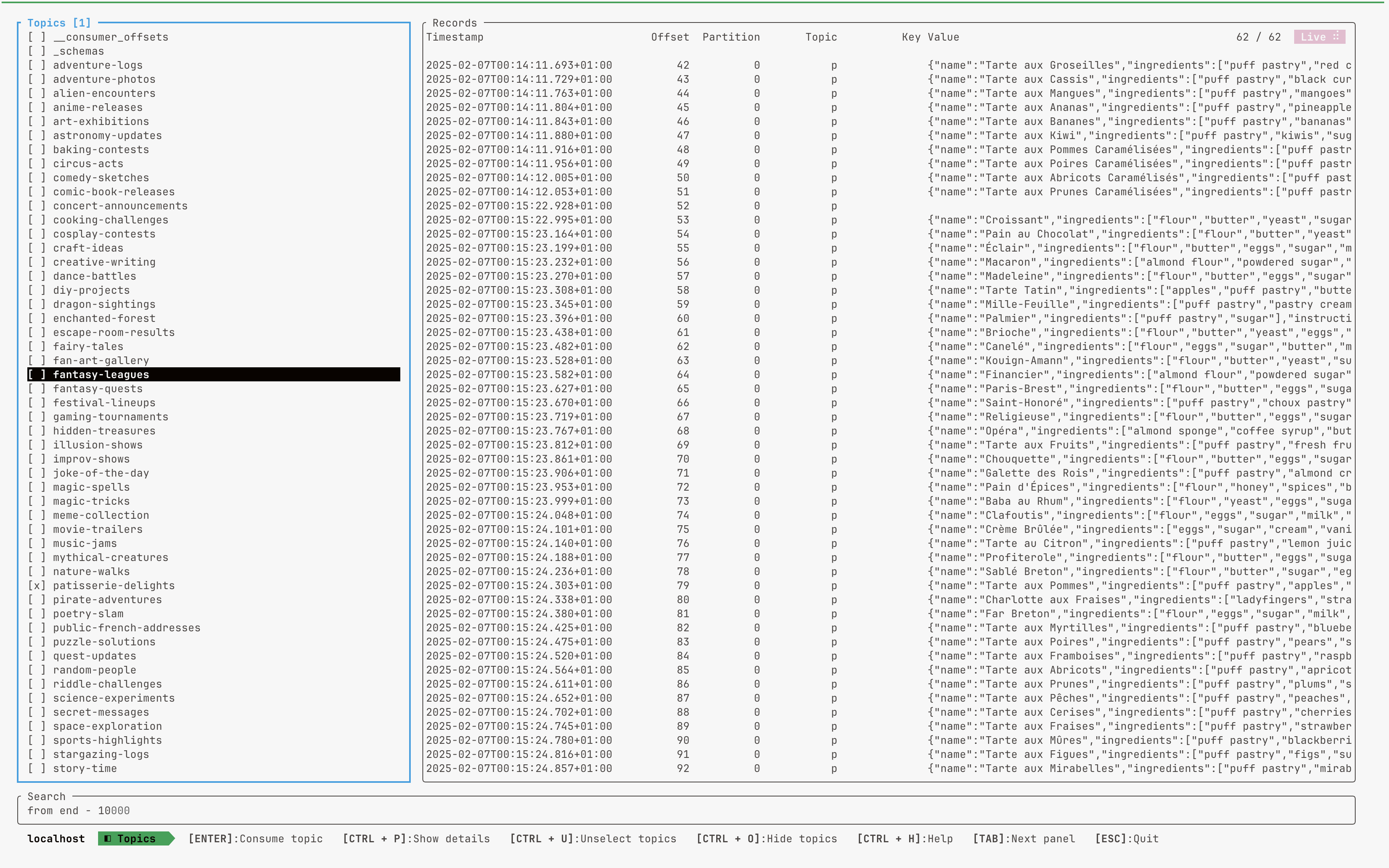Select the space-exploration topic row
This screenshot has width=1389, height=868.
(213, 726)
